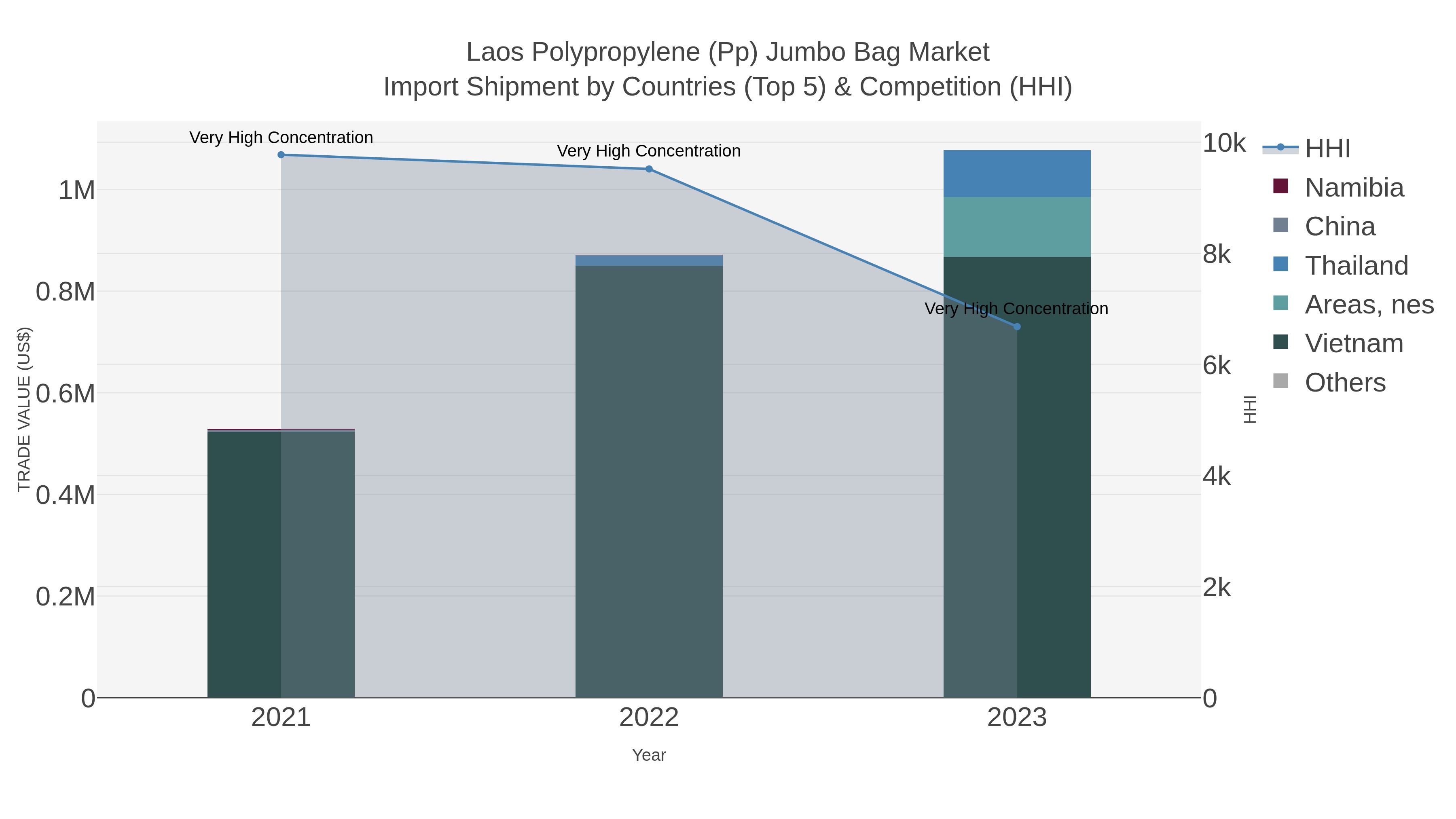The width and height of the screenshot is (1456, 819).
Task: Click the 2022 Vietnam bar
Action: tap(649, 482)
